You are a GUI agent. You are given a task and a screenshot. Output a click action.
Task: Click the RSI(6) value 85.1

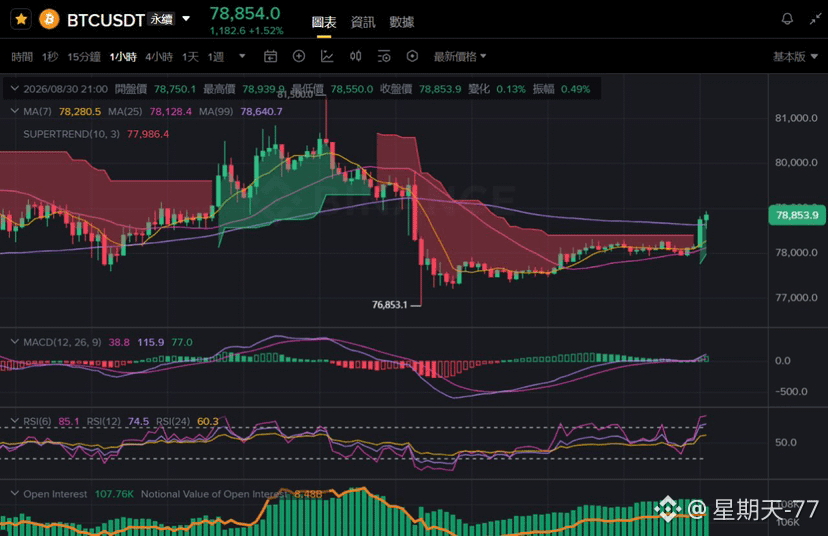click(69, 421)
